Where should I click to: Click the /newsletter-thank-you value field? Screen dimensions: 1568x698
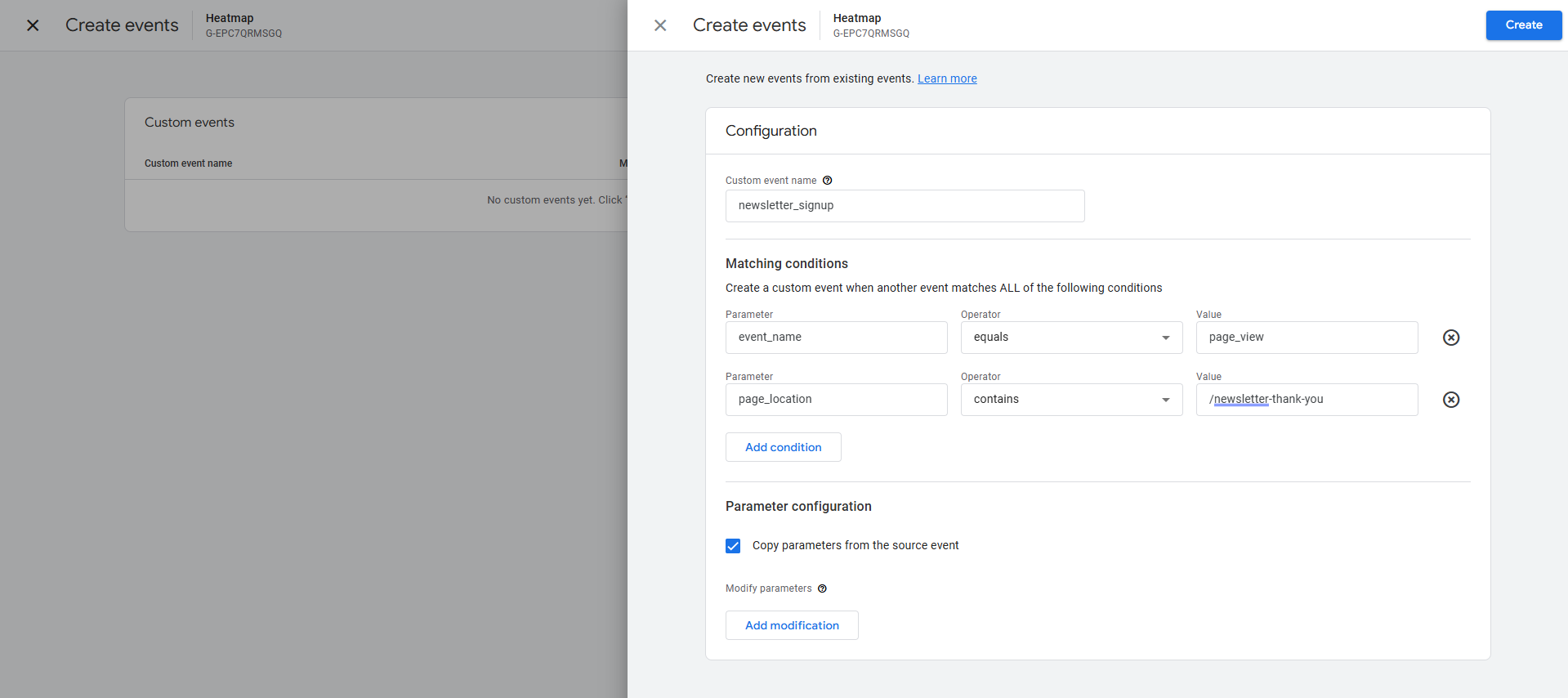(1307, 400)
